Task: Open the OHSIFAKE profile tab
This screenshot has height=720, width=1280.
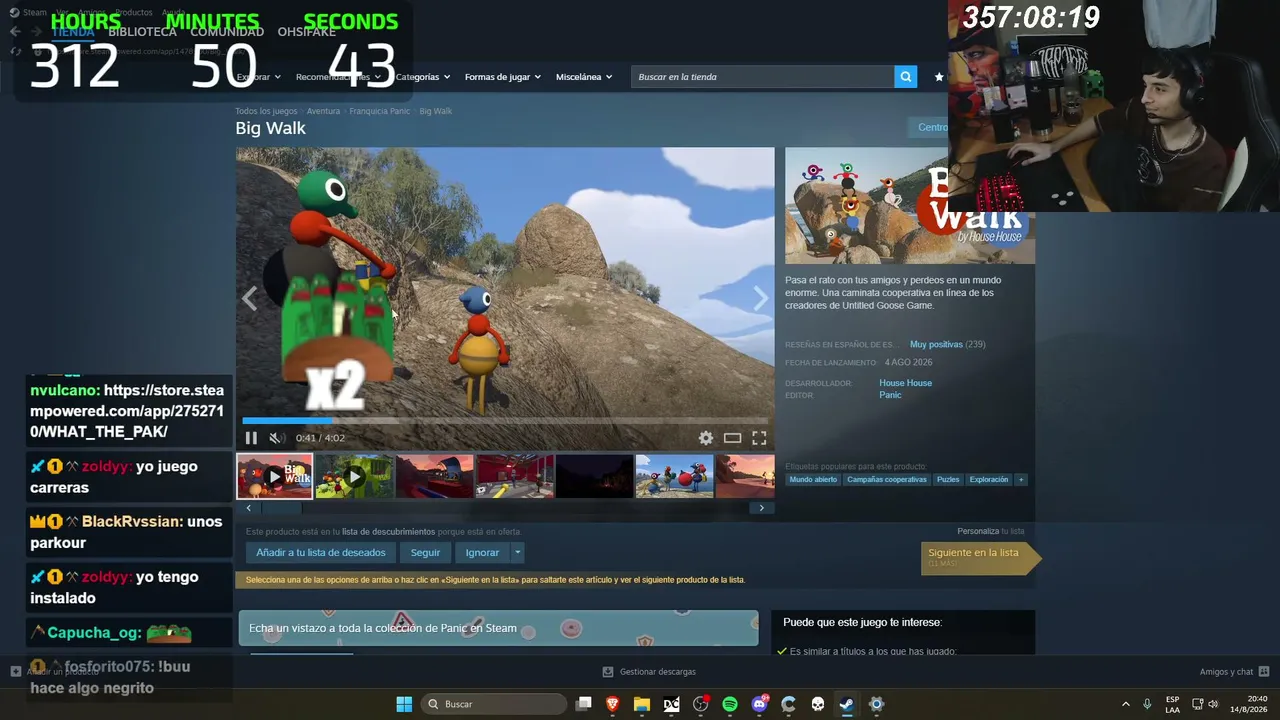Action: (307, 32)
